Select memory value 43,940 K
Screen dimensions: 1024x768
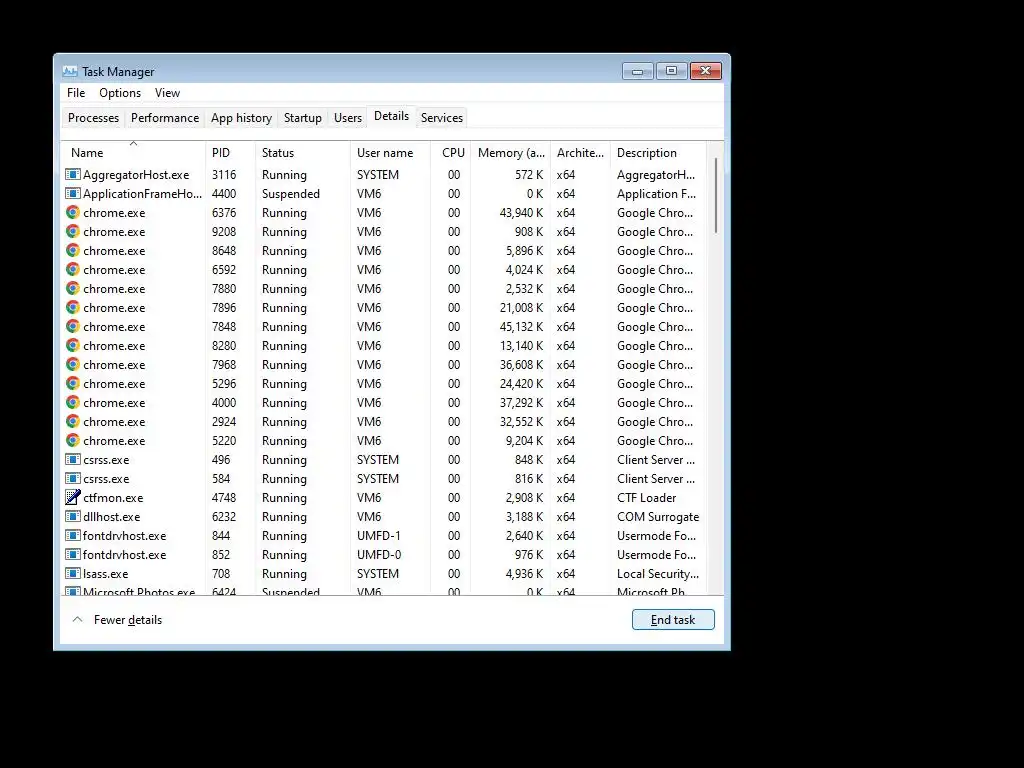[x=521, y=212]
